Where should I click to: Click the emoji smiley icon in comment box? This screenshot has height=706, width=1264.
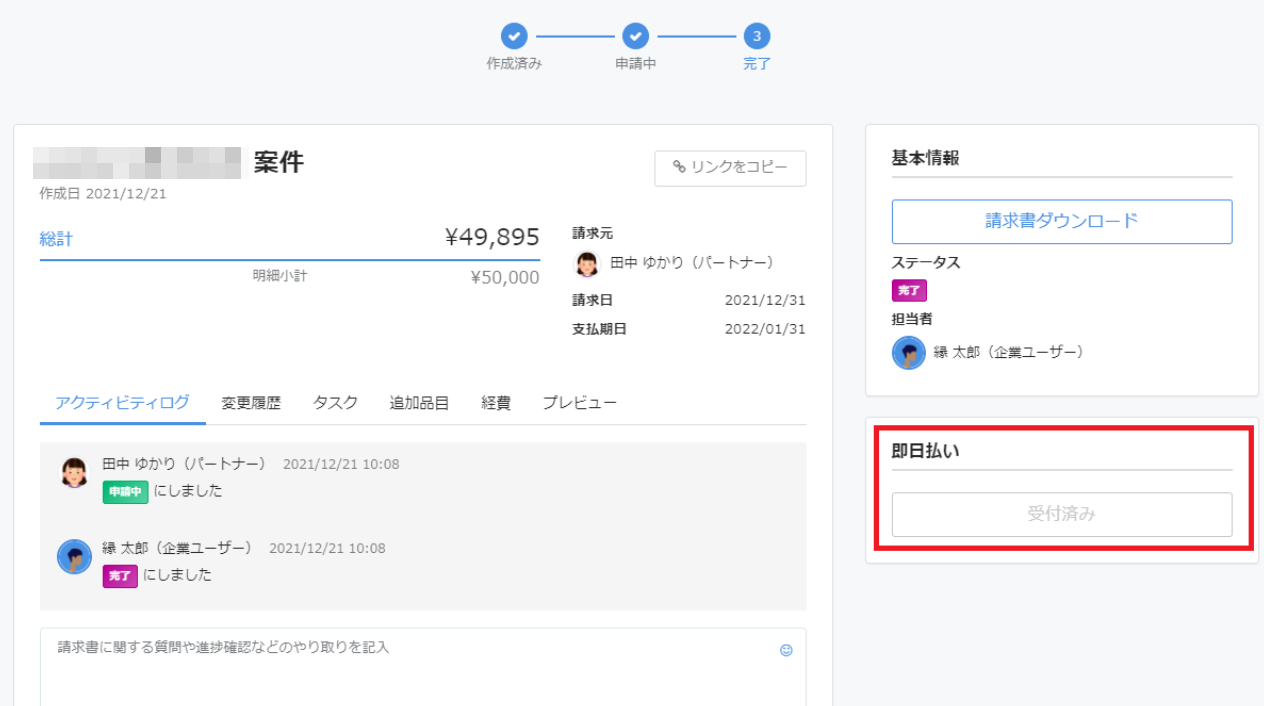point(786,650)
